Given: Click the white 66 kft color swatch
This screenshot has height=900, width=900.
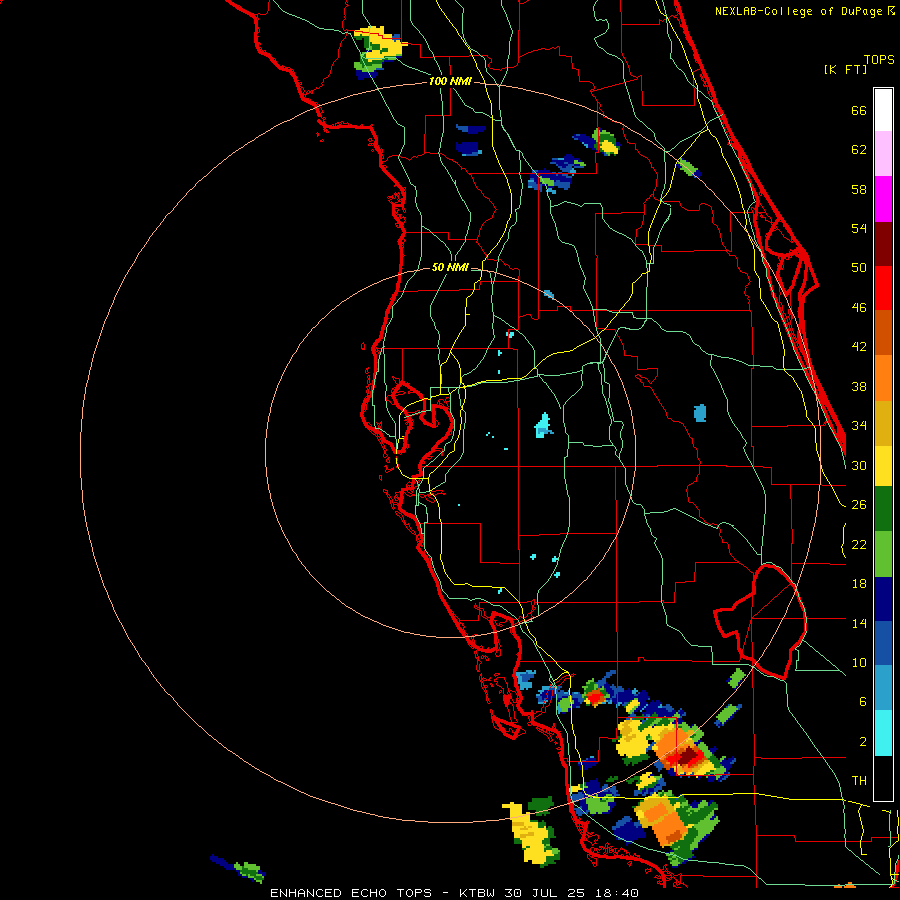Looking at the screenshot, I should tap(883, 110).
